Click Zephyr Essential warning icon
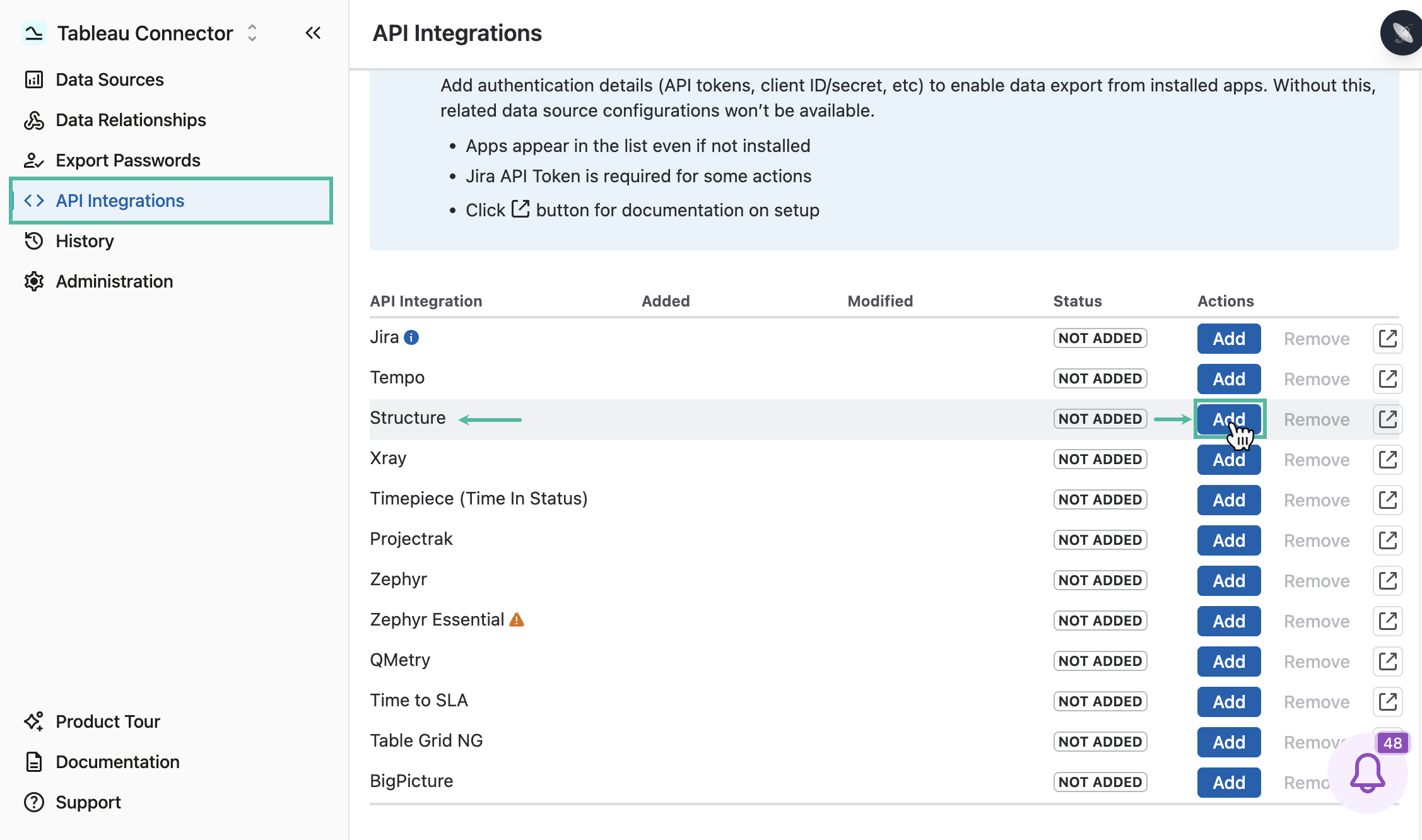 (x=517, y=620)
